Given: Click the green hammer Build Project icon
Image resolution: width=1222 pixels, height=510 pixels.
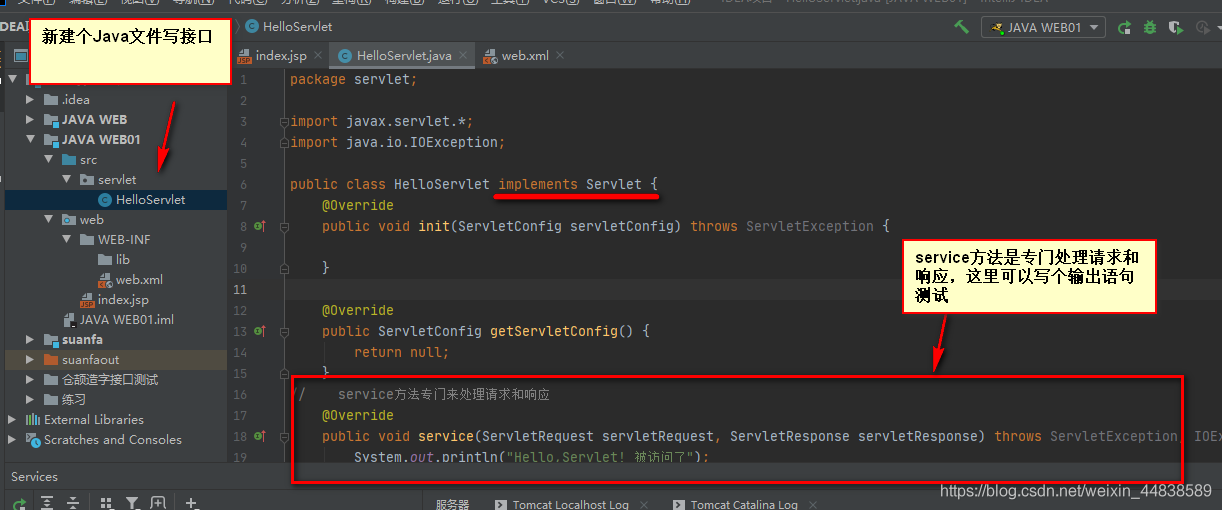Looking at the screenshot, I should click(961, 27).
